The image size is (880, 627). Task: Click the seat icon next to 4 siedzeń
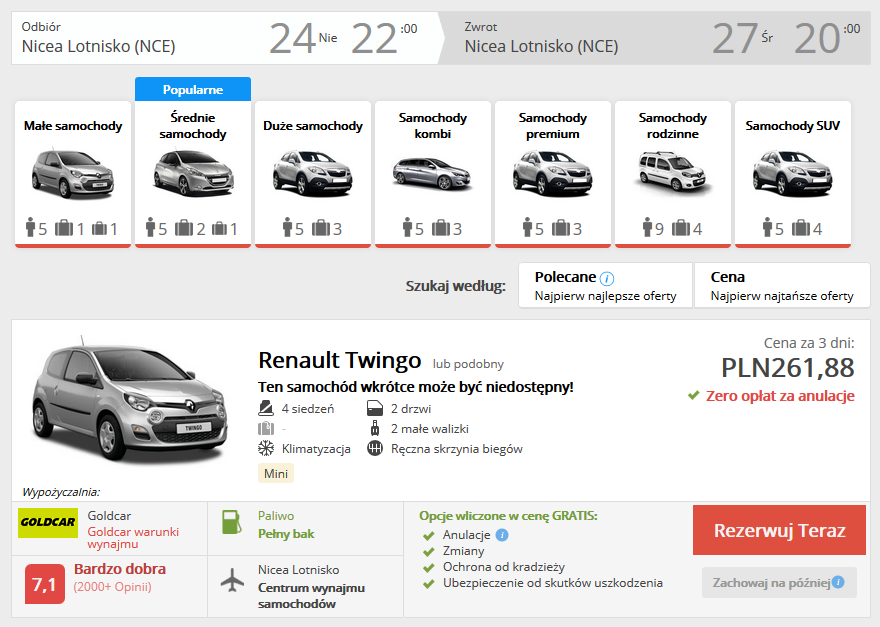[x=264, y=408]
